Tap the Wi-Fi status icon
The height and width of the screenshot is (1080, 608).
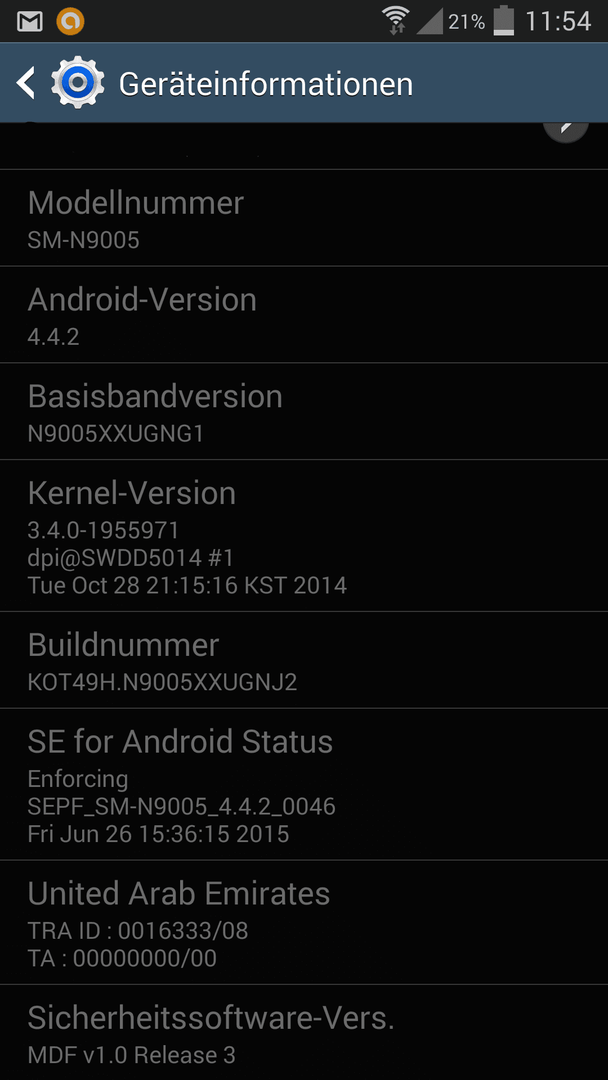pos(396,21)
